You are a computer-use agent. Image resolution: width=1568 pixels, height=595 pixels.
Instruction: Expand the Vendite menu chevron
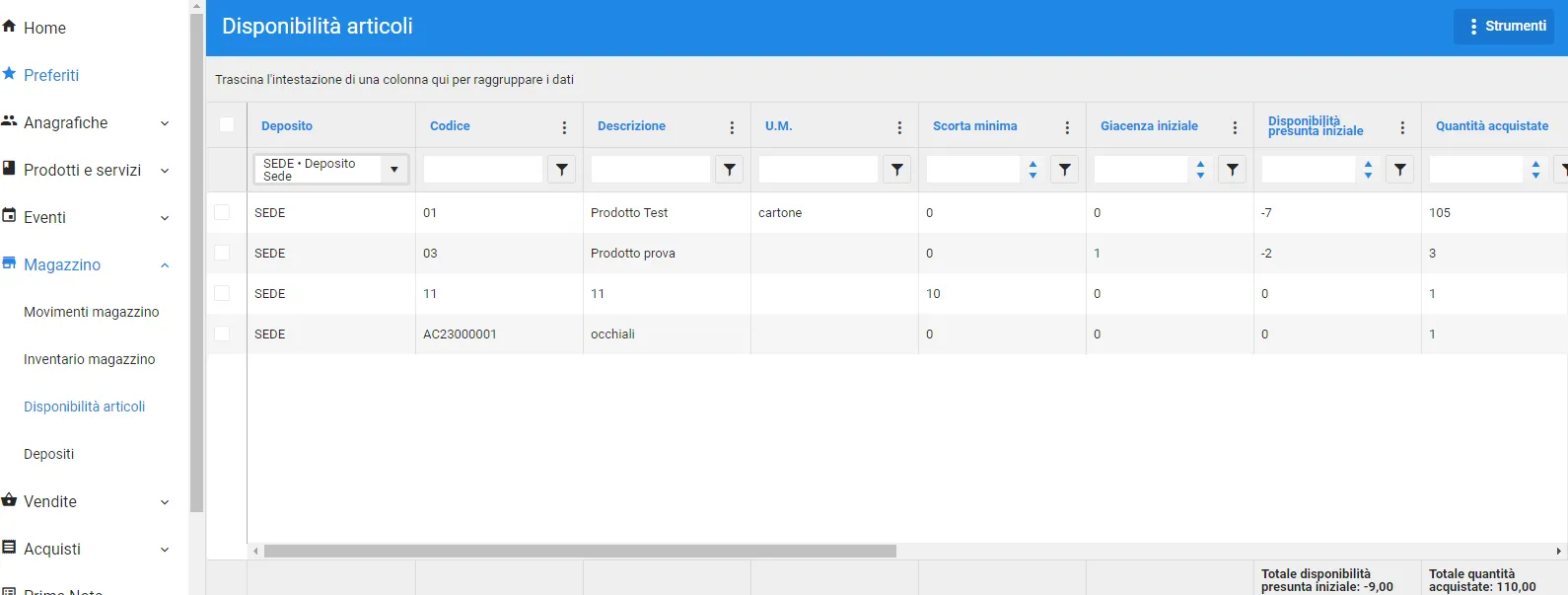point(165,502)
